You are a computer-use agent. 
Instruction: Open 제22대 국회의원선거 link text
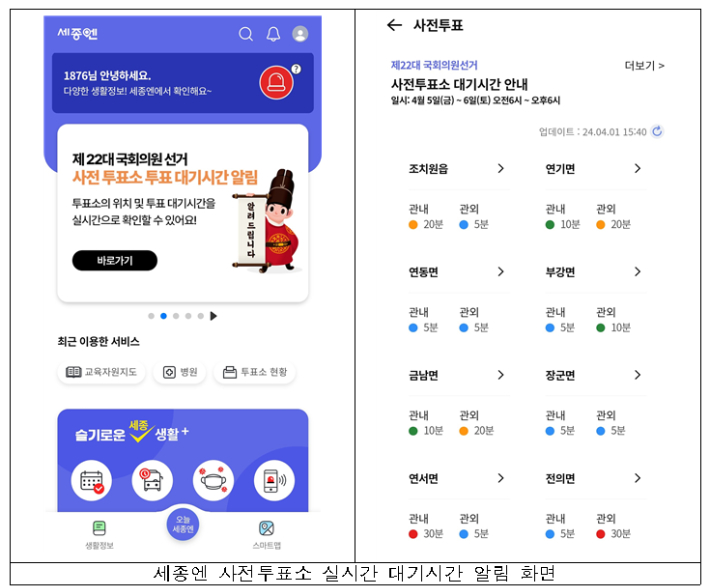(434, 65)
